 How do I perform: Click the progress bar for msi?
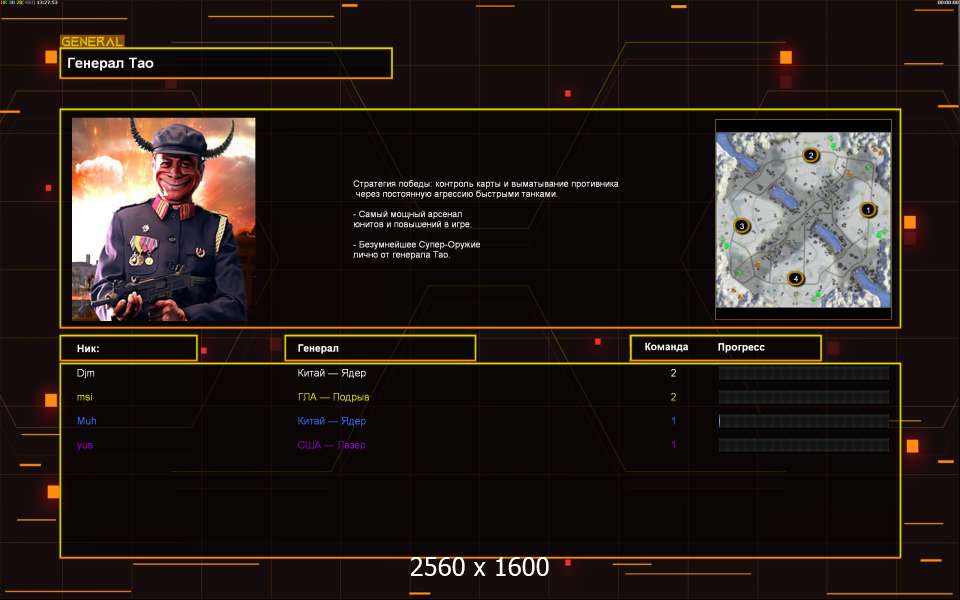click(804, 397)
